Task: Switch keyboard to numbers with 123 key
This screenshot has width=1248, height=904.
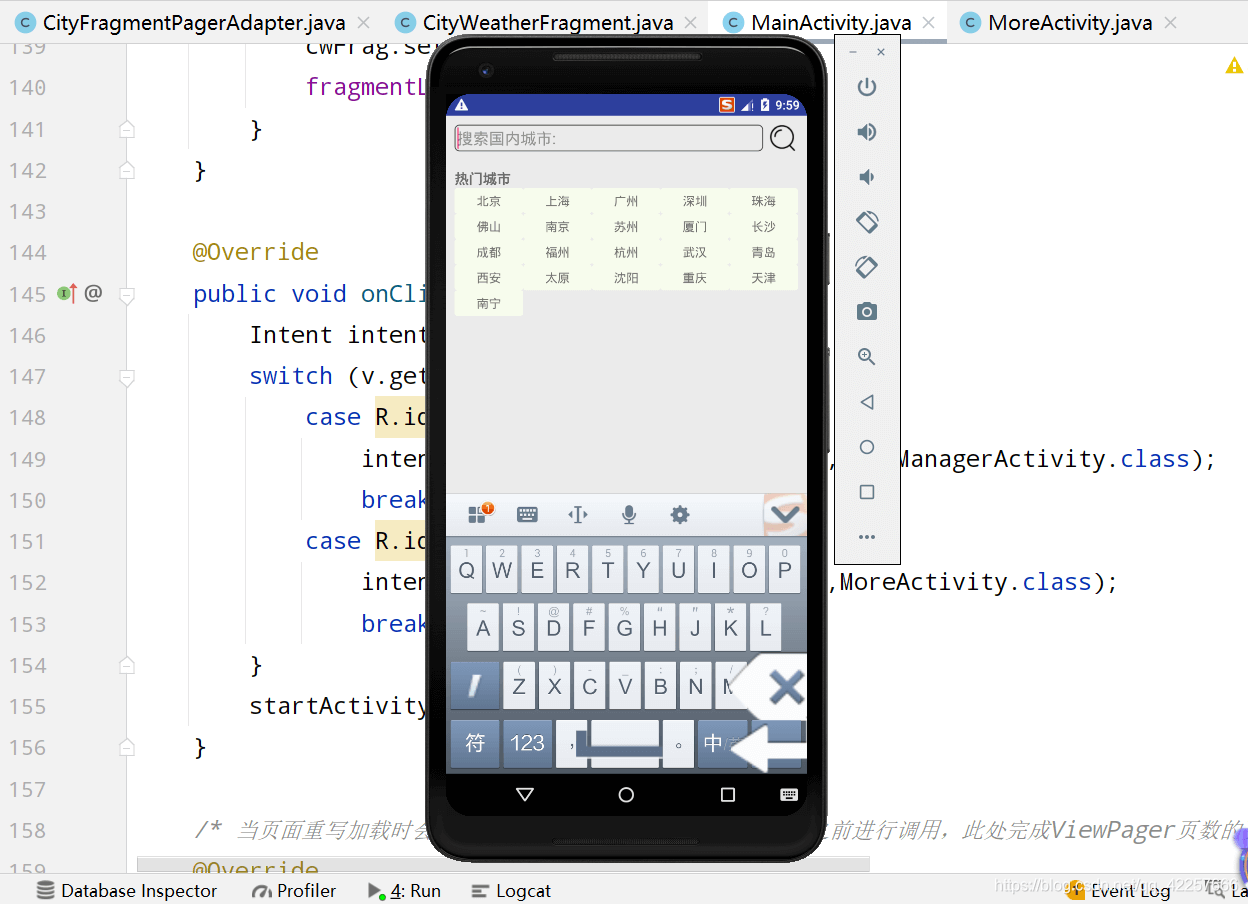Action: [527, 743]
